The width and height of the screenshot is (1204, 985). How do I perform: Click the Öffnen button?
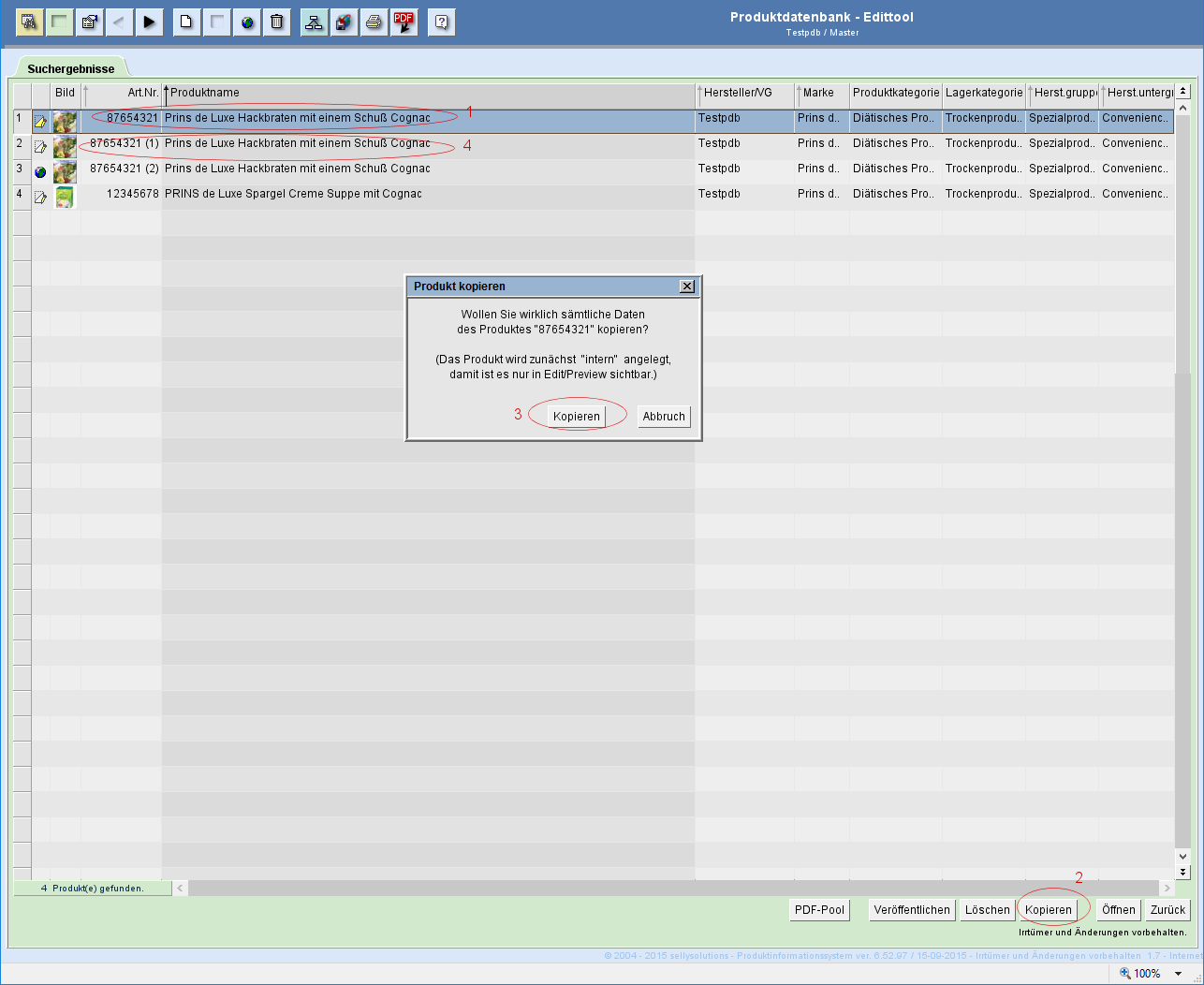tap(1119, 910)
